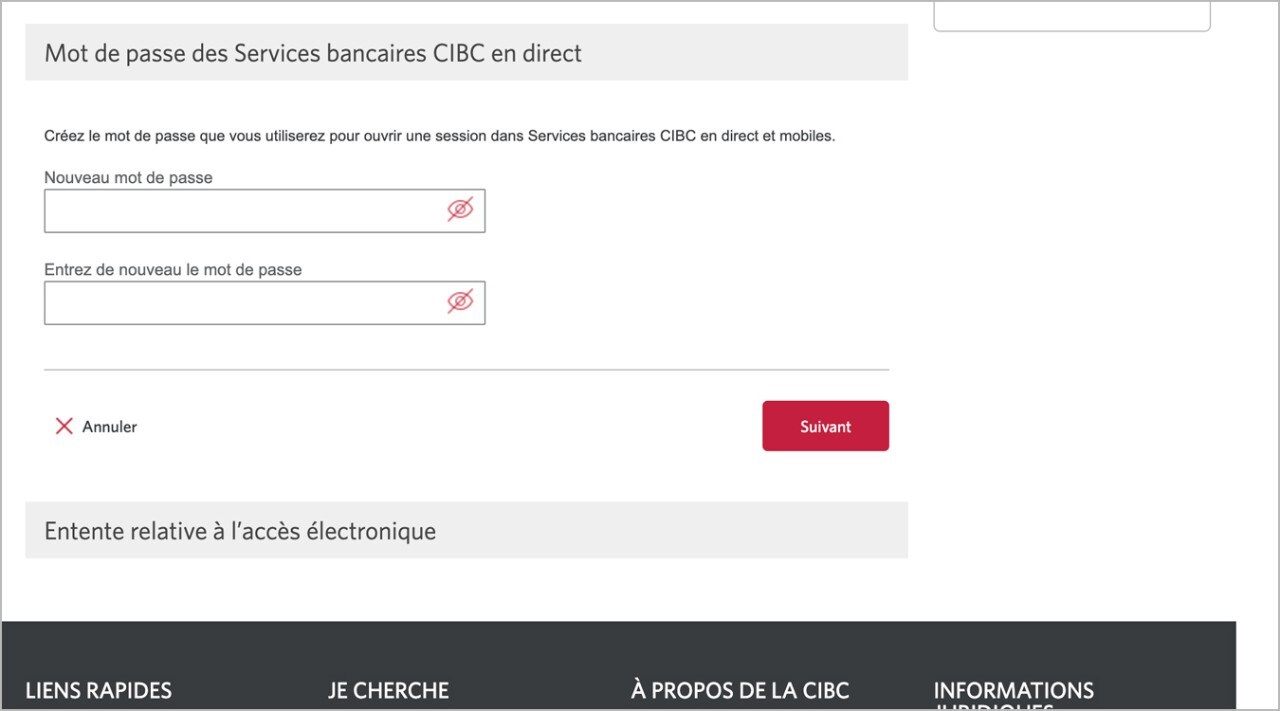Viewport: 1280px width, 711px height.
Task: Click the Nouveau mot de passe label
Action: (128, 177)
